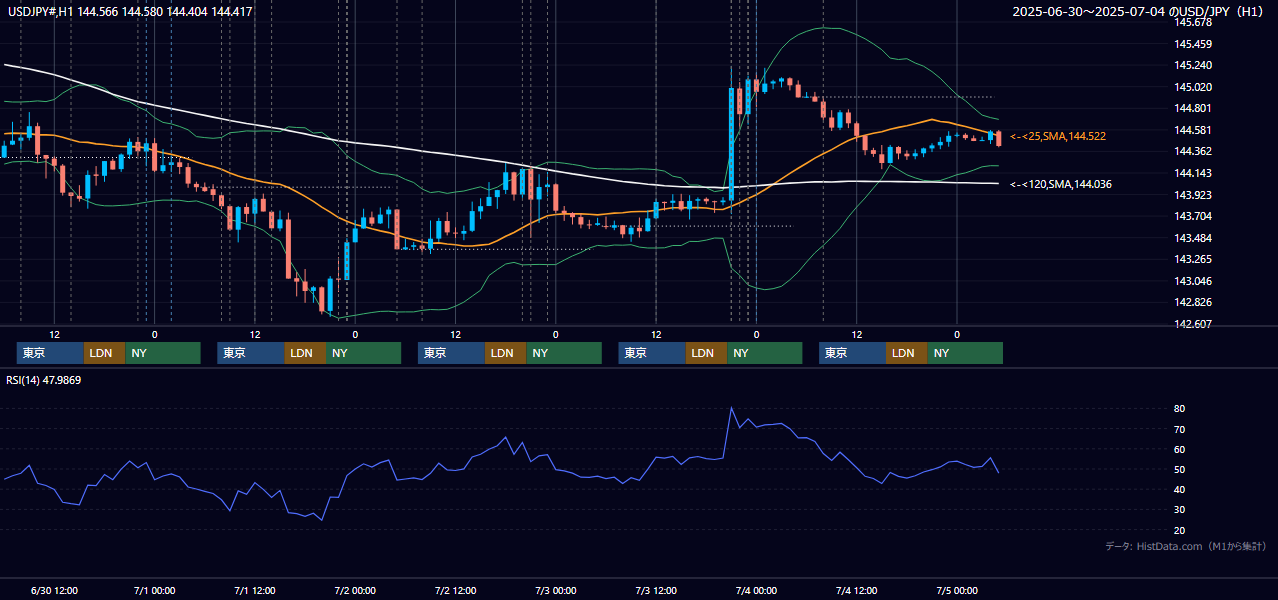
Task: Click price axis value 145.459
Action: [x=1193, y=44]
